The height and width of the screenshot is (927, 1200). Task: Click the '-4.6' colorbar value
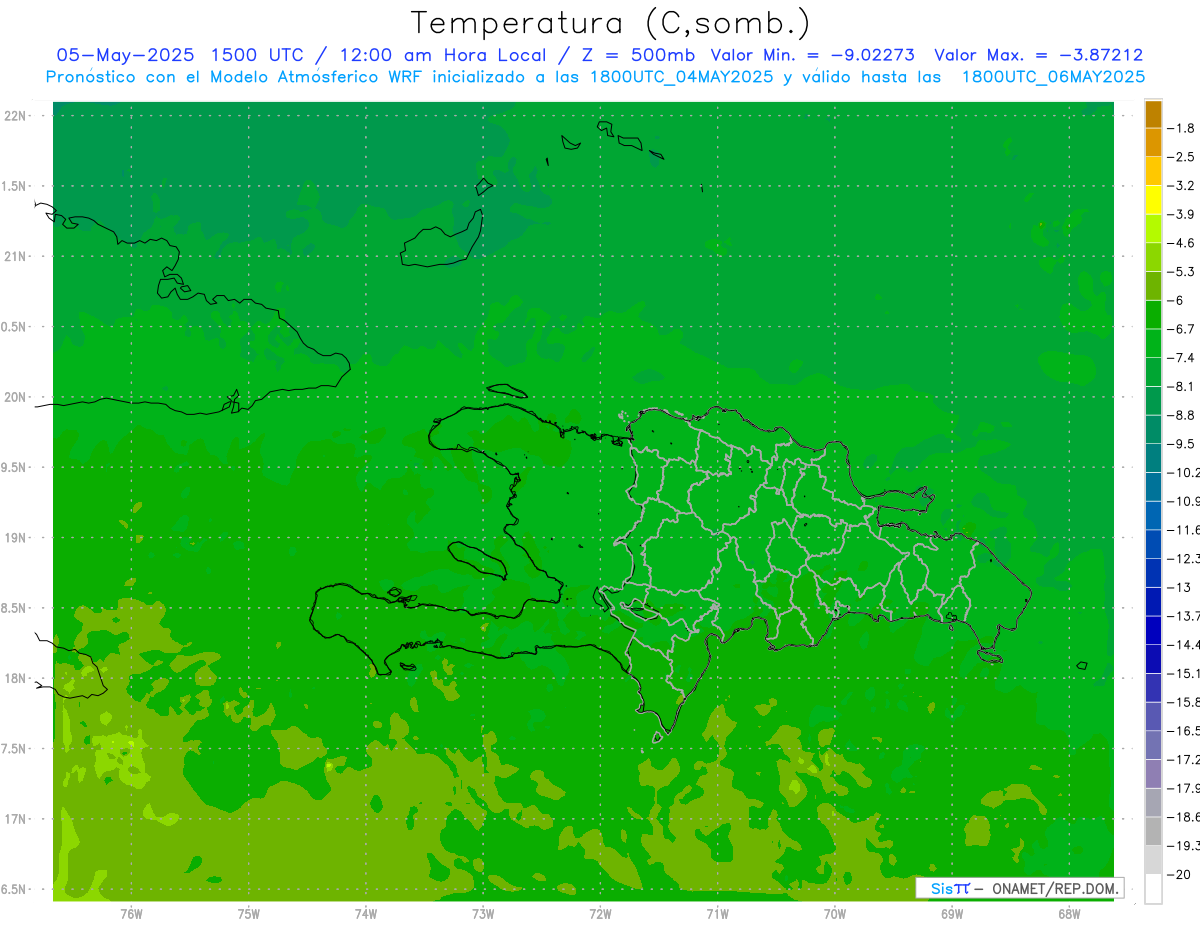pyautogui.click(x=1181, y=243)
